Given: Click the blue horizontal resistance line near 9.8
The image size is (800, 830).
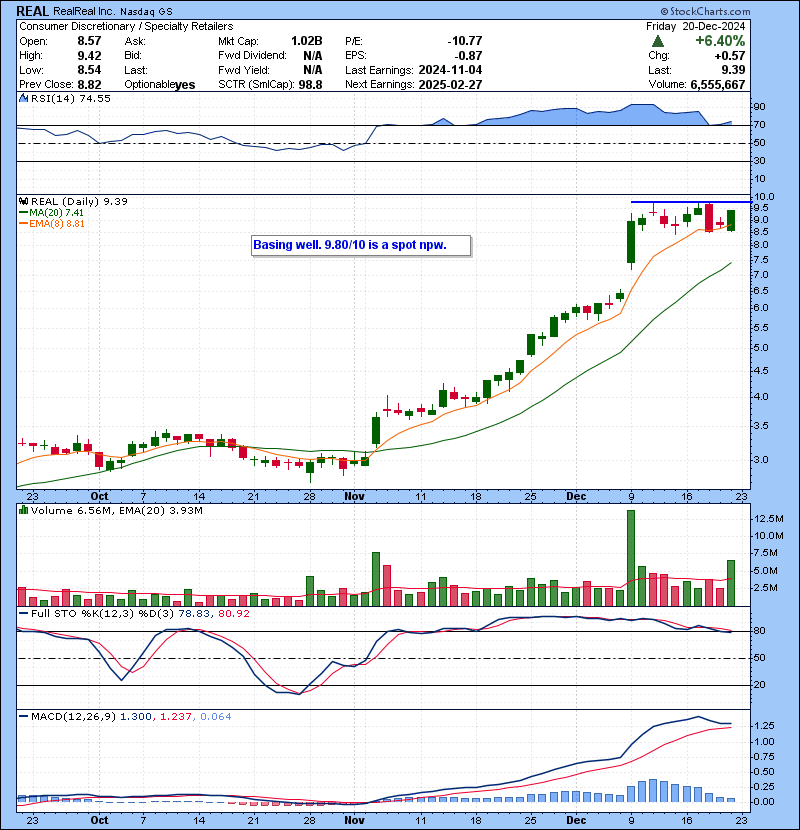Looking at the screenshot, I should pos(691,202).
